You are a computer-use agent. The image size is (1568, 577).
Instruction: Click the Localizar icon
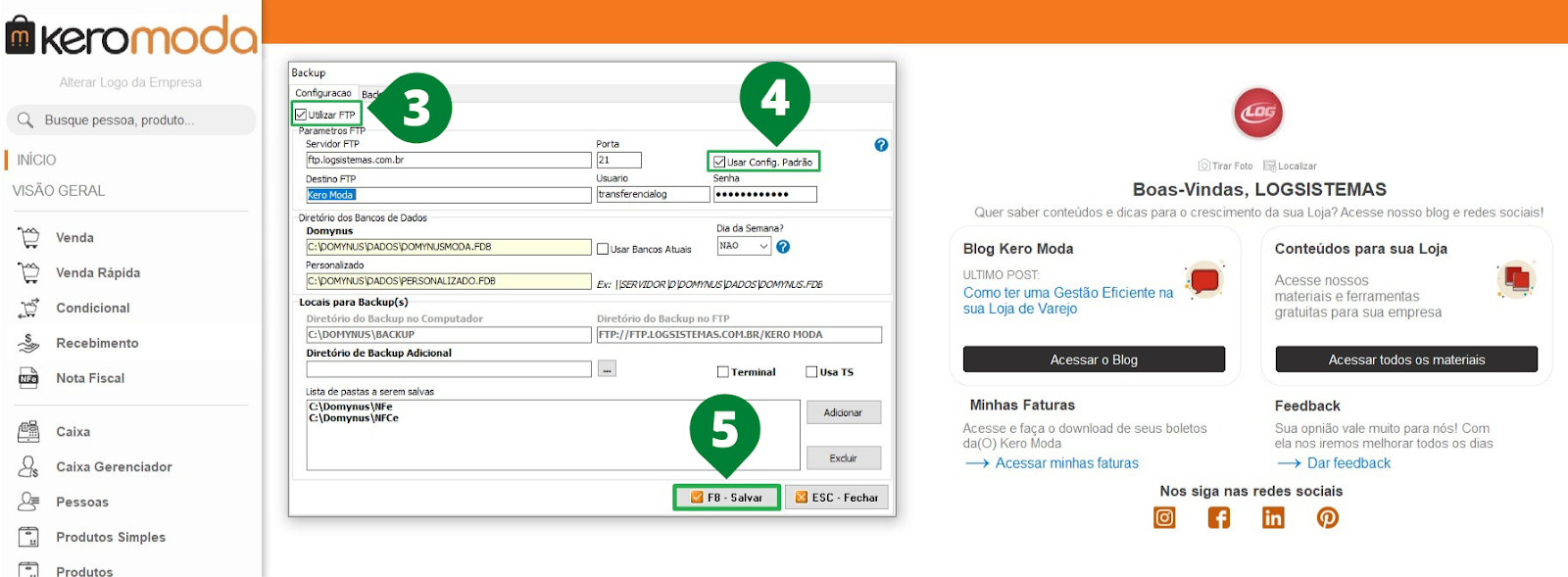click(x=1269, y=166)
